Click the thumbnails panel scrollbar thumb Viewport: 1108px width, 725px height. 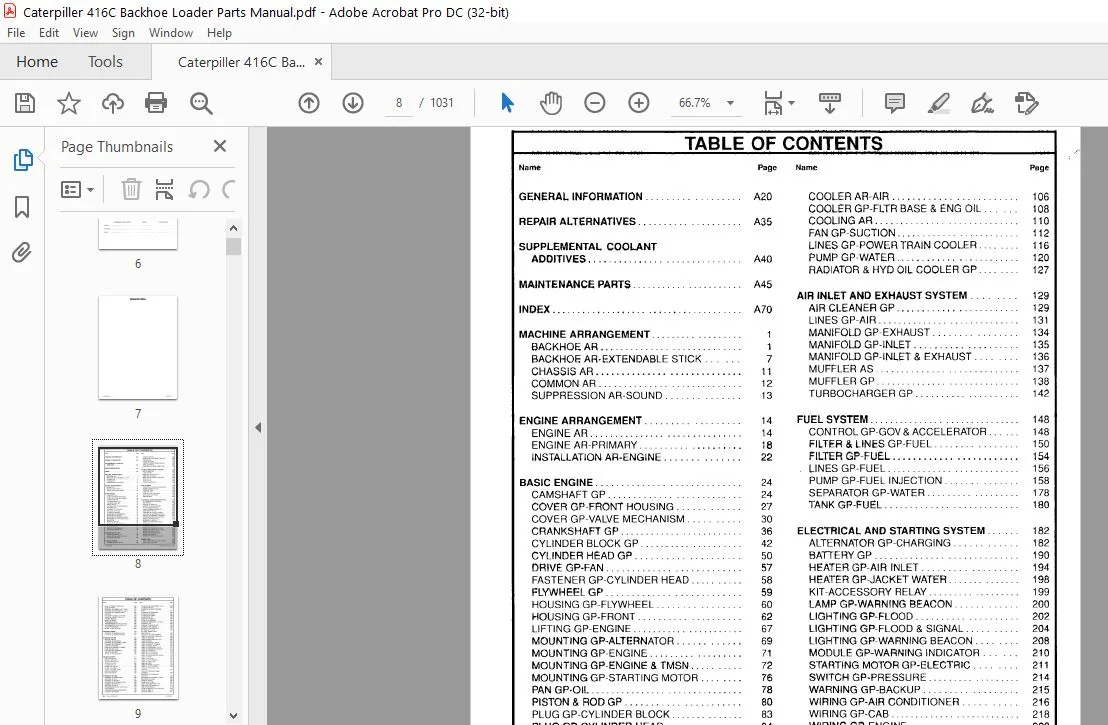pyautogui.click(x=234, y=247)
